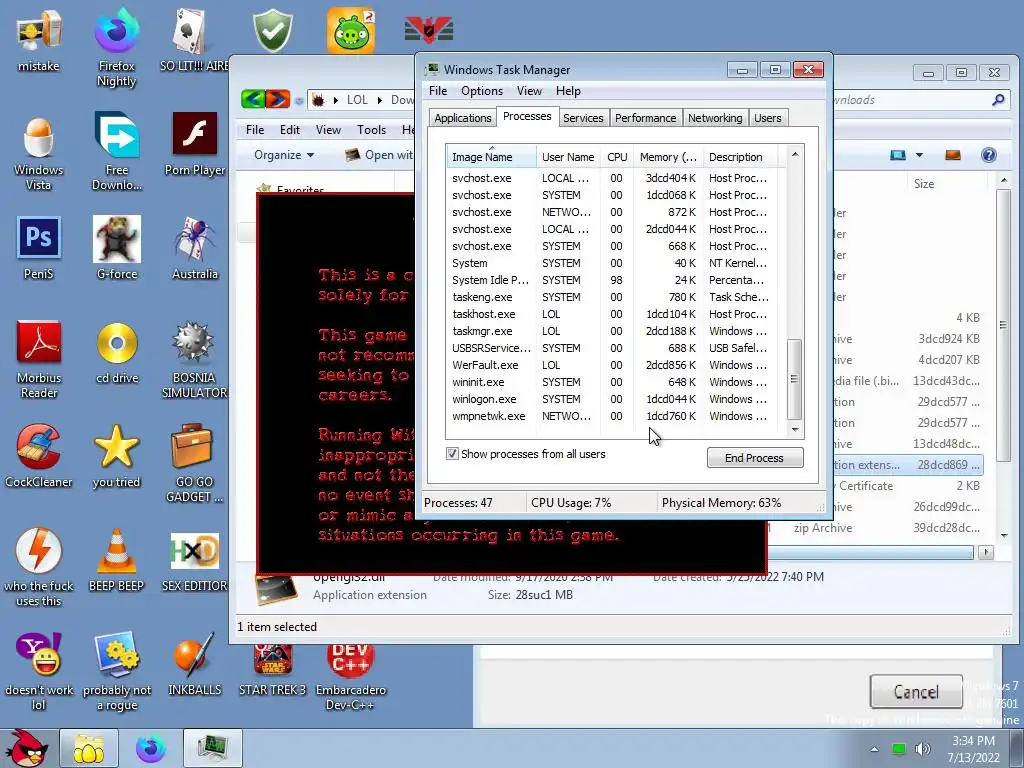The image size is (1024, 768).
Task: Show hidden tray icons arrow
Action: click(874, 749)
